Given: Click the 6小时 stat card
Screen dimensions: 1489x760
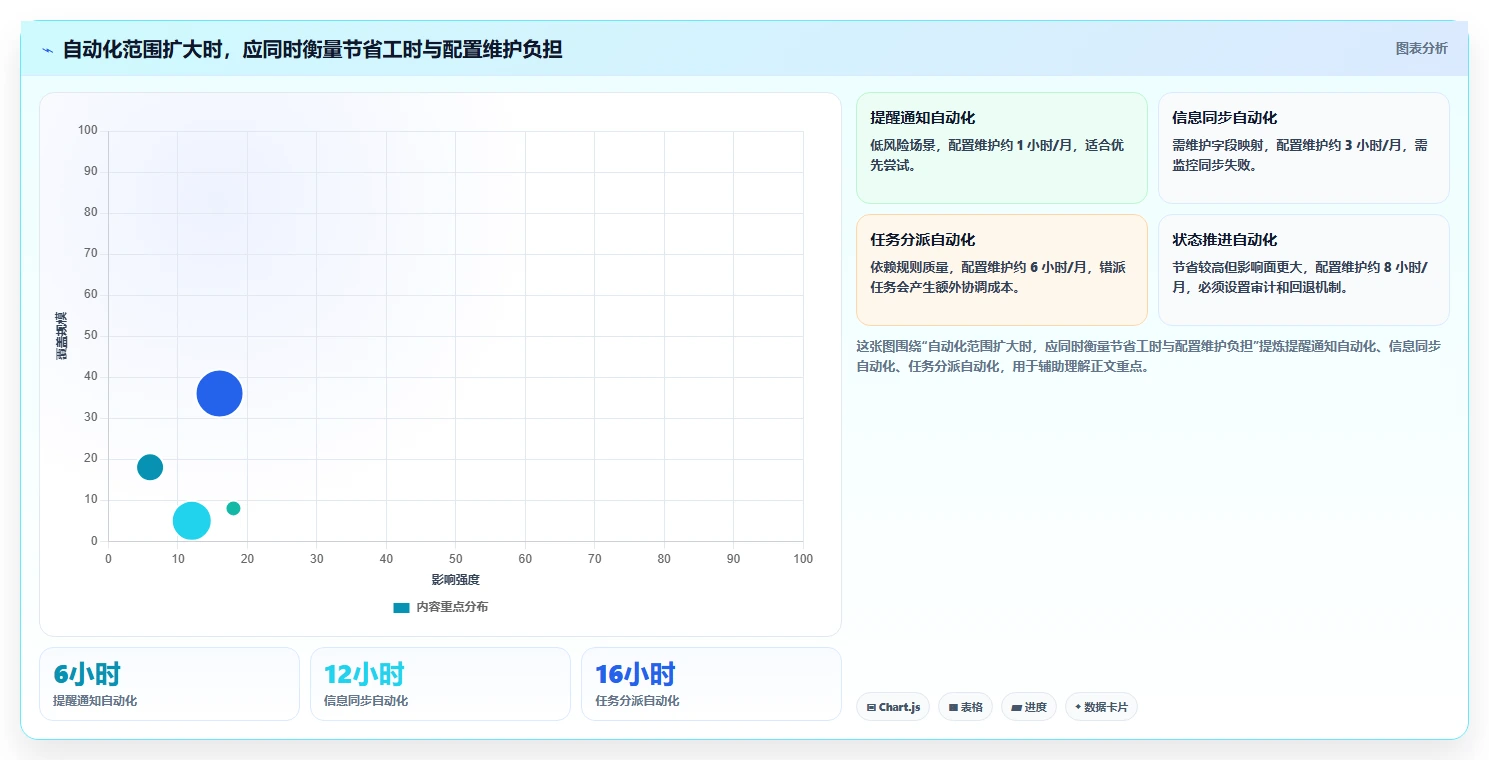Looking at the screenshot, I should (x=169, y=684).
